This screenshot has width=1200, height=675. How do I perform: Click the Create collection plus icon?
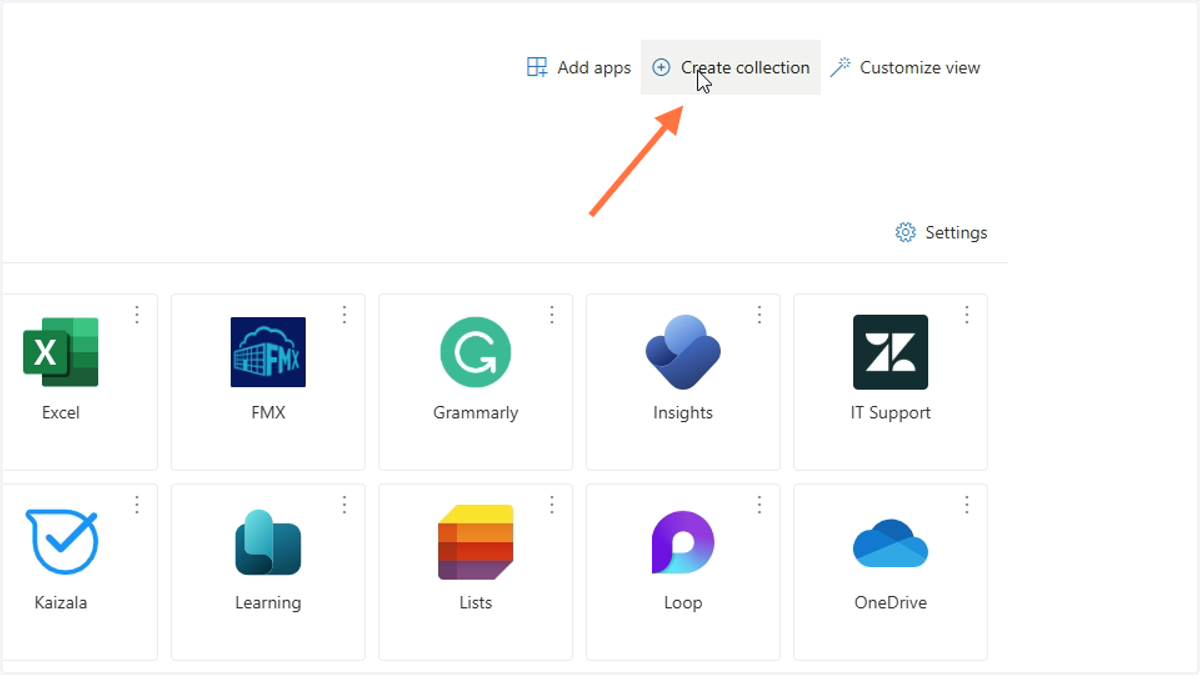coord(661,67)
